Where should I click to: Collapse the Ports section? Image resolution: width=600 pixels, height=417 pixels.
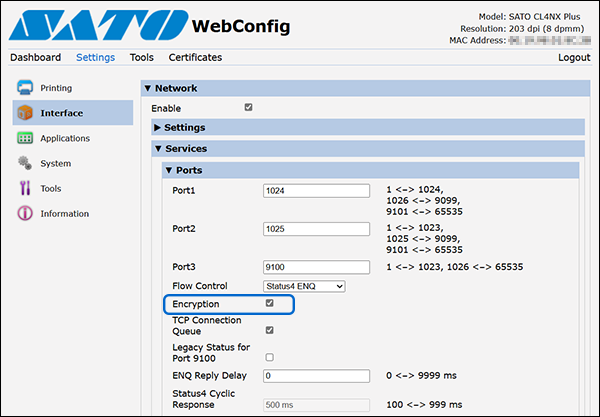coord(189,169)
